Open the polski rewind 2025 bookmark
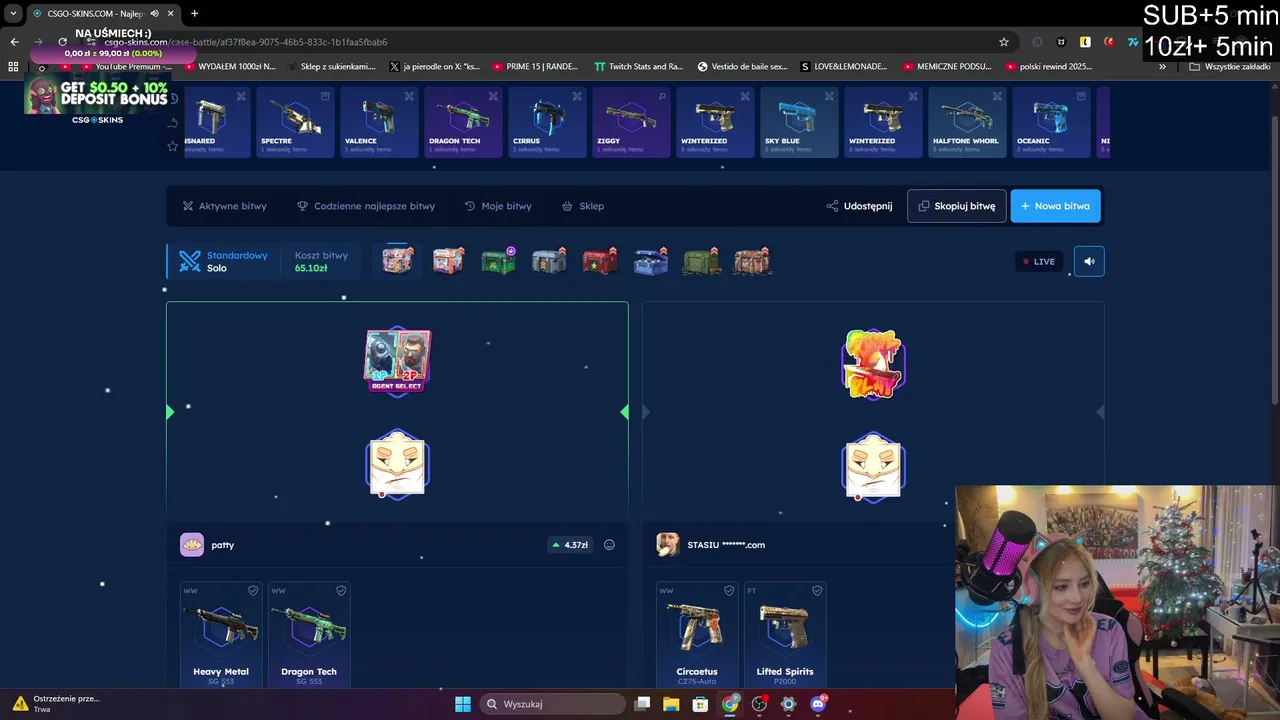 (x=1048, y=67)
